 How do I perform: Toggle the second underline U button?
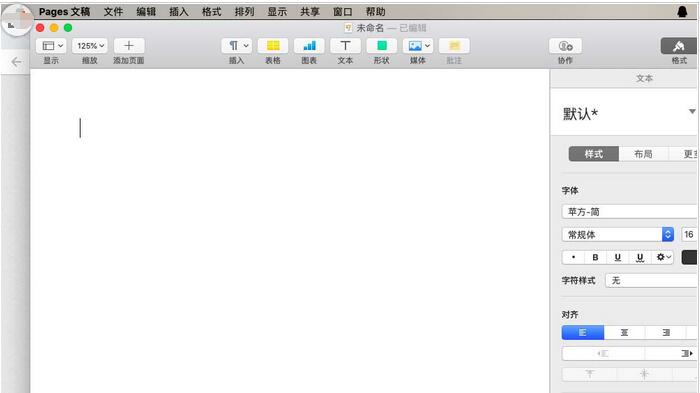coord(640,257)
